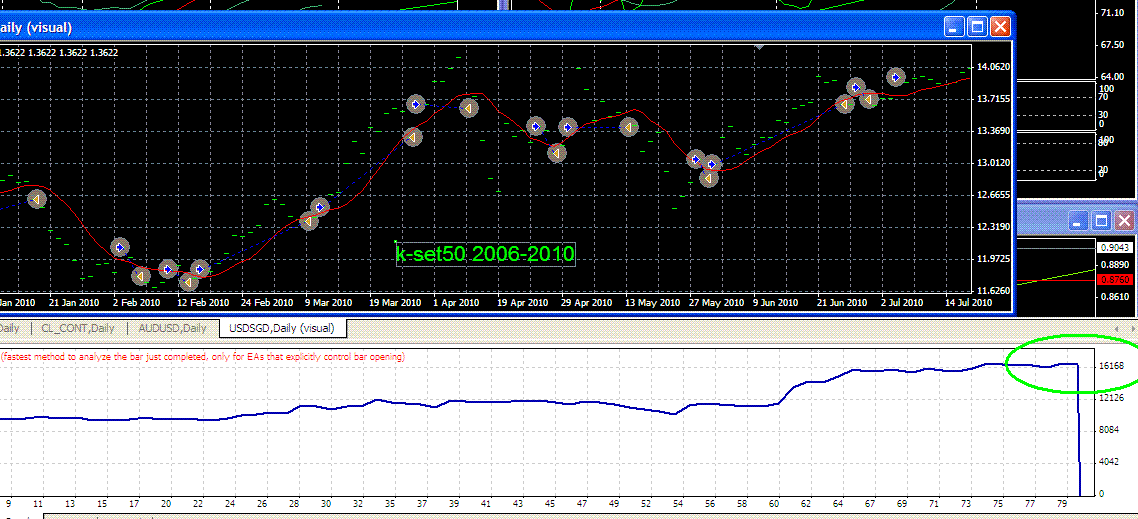Click the 12.3190 price scale label
Image resolution: width=1138 pixels, height=519 pixels.
(994, 227)
